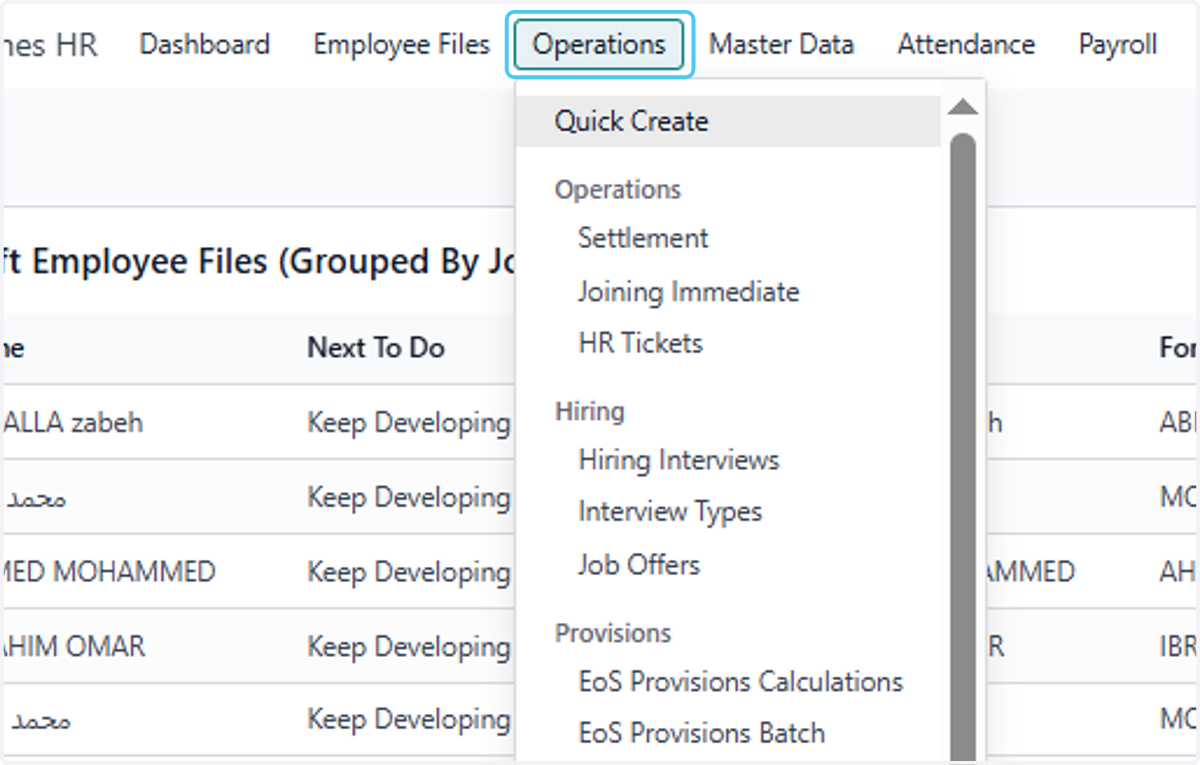1200x765 pixels.
Task: Open Job Offers
Action: [639, 564]
